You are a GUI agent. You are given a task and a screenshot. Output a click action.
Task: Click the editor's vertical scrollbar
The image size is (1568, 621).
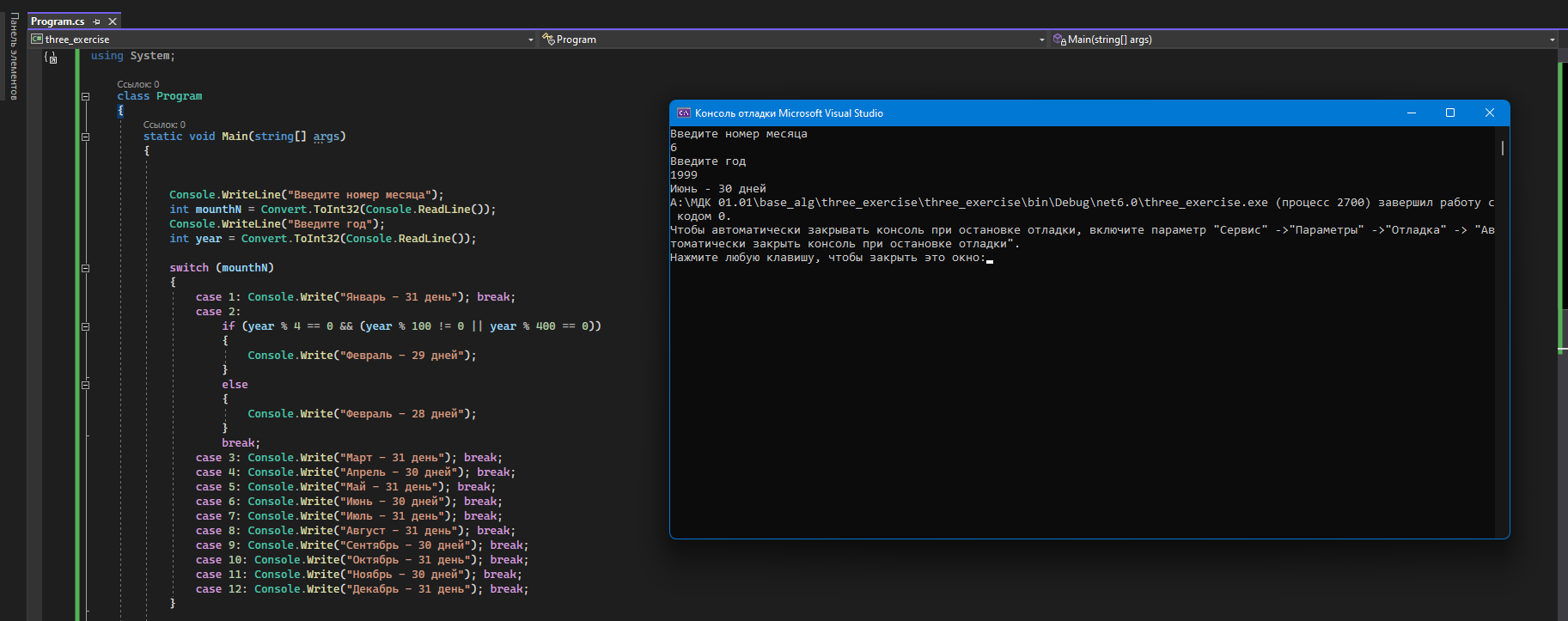pos(1562,335)
